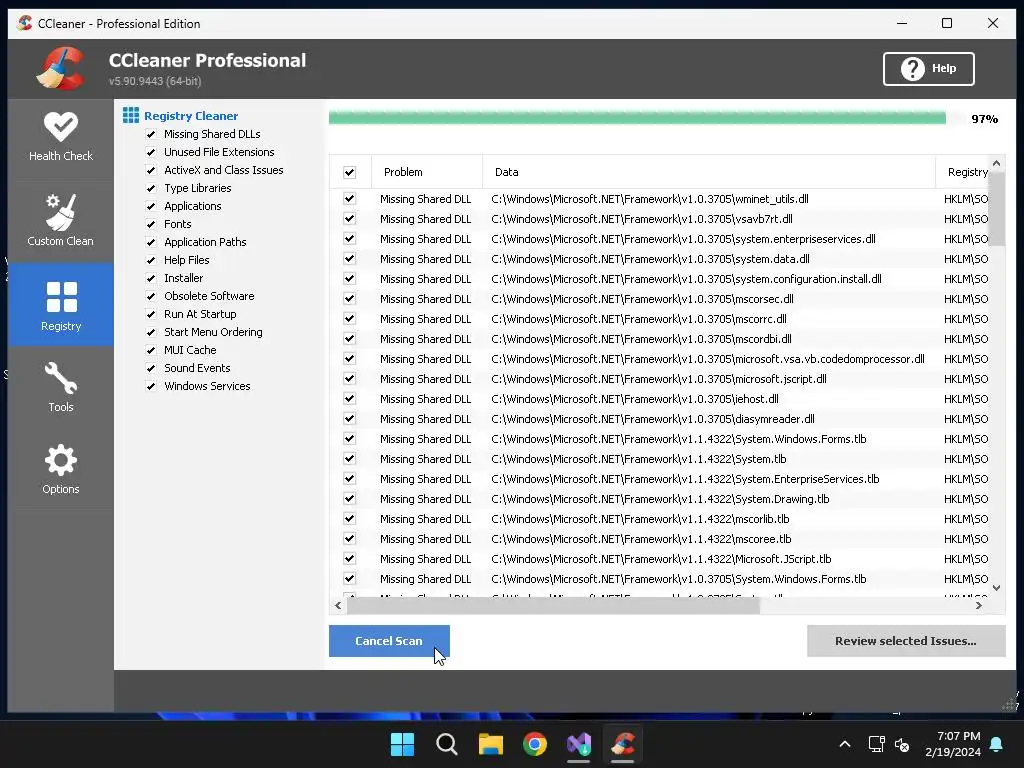Cancel the registry scan
Image resolution: width=1024 pixels, height=768 pixels.
click(389, 641)
